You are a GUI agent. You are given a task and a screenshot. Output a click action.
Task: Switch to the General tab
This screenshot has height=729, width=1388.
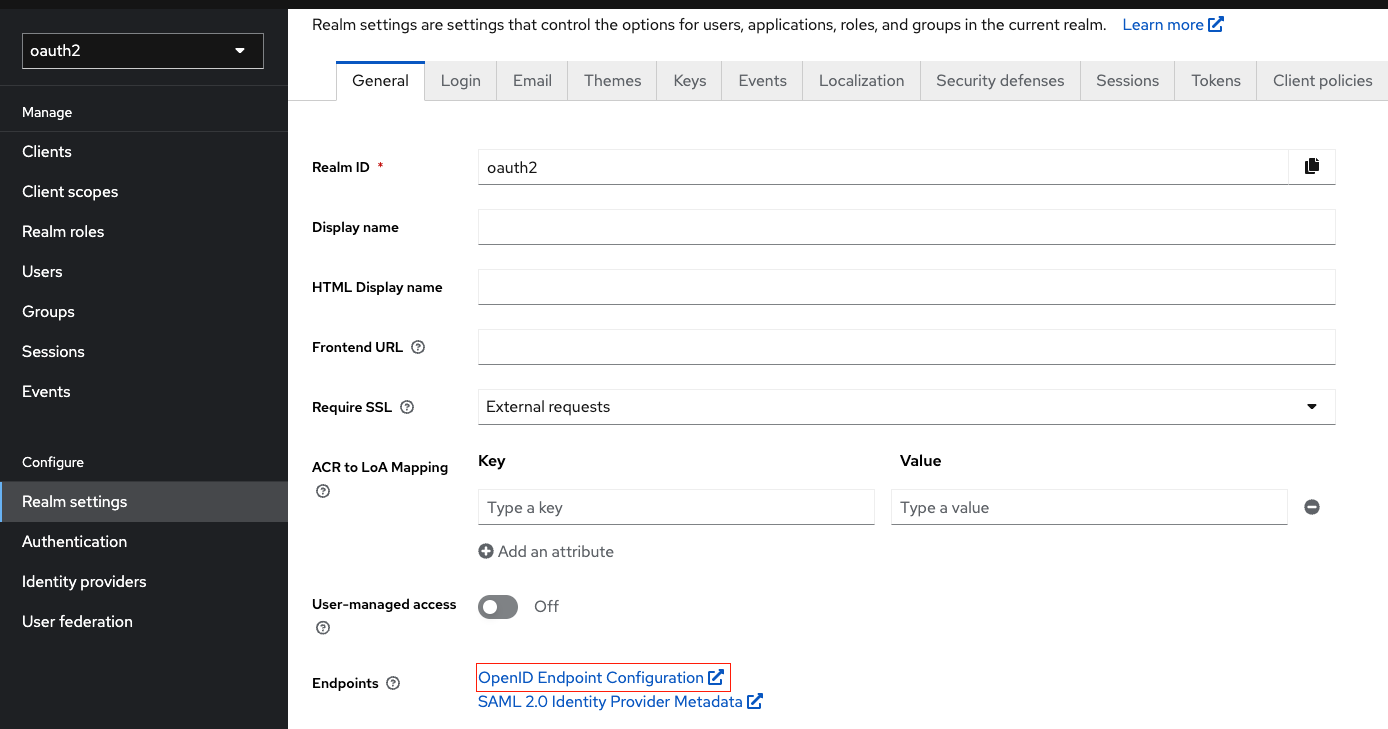click(380, 81)
